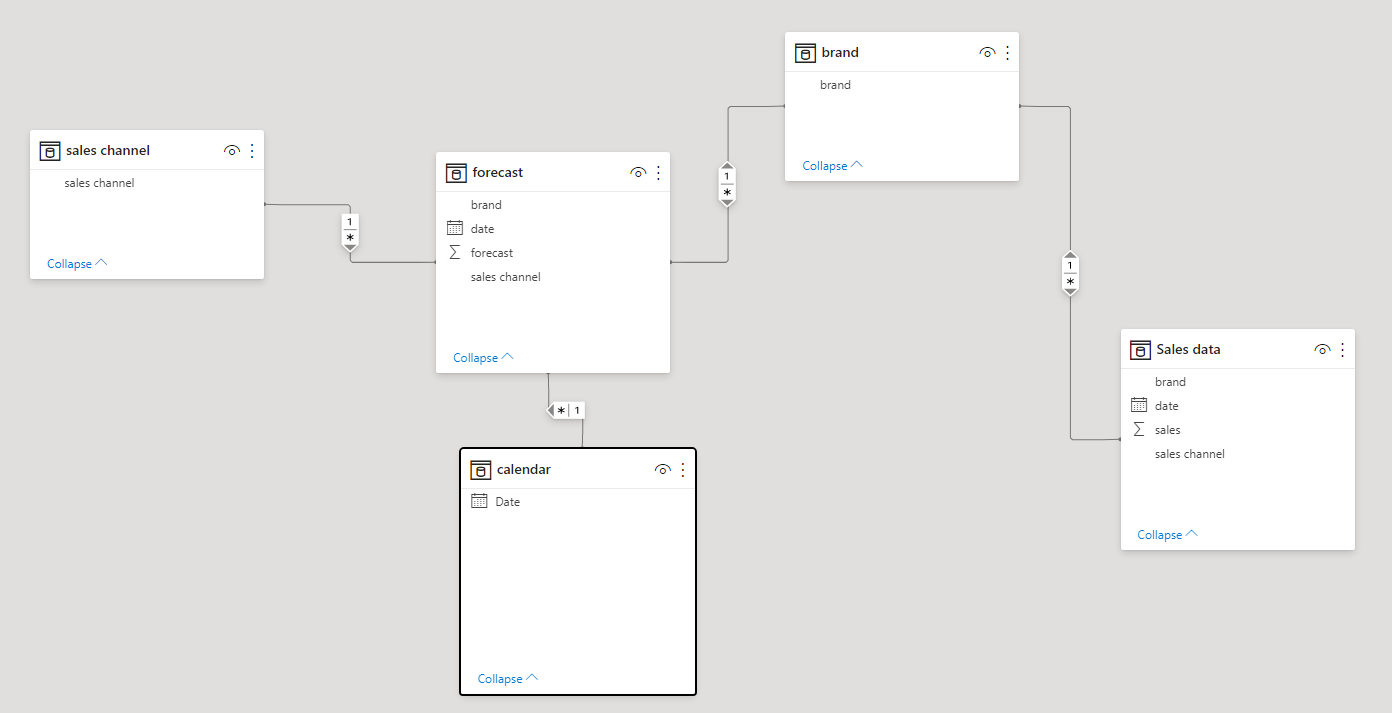Collapse the brand table card
The image size is (1392, 713).
pos(832,166)
